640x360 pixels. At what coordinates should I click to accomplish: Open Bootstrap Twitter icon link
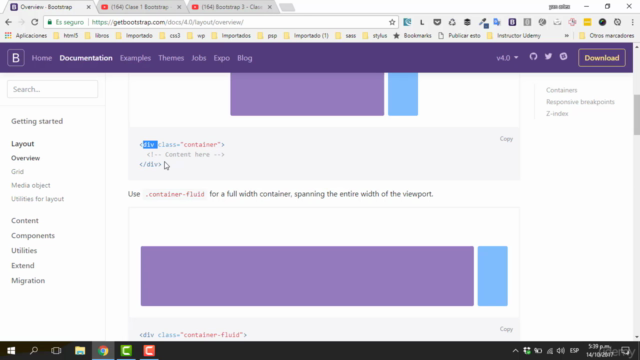[548, 57]
